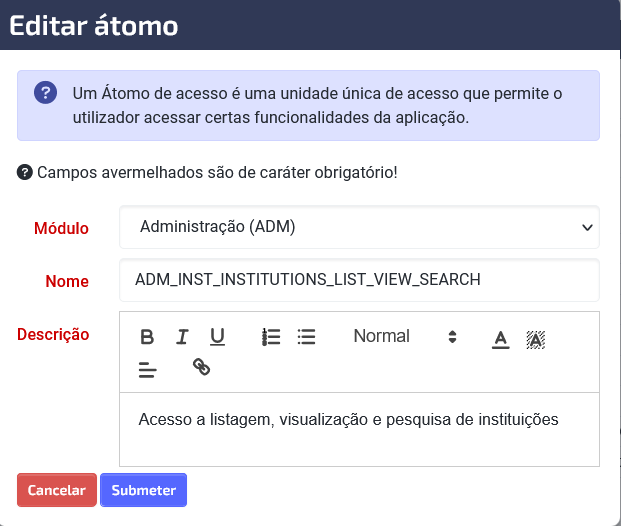Insert a bulleted list
621x526 pixels.
tap(307, 337)
